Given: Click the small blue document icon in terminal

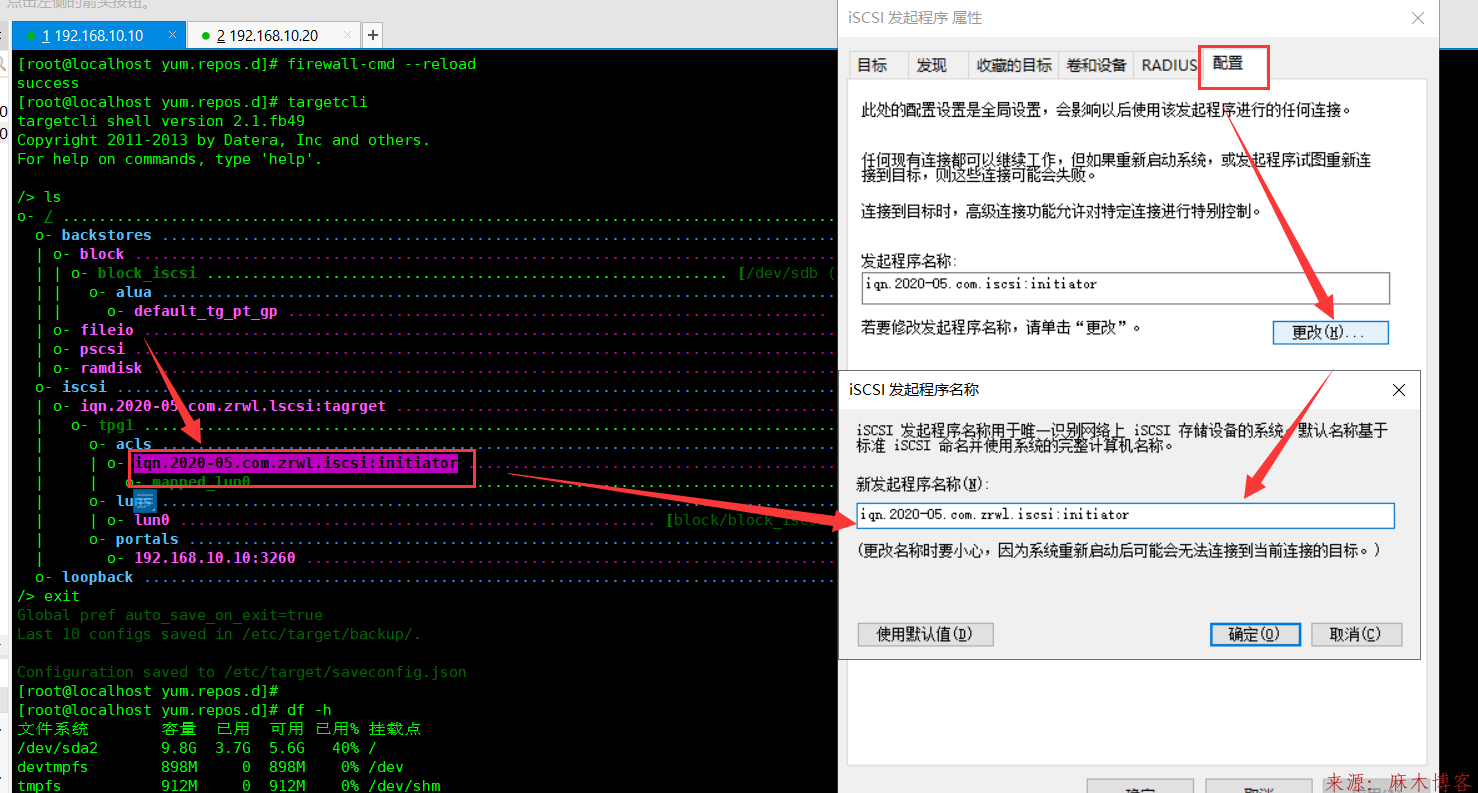Looking at the screenshot, I should point(145,502).
